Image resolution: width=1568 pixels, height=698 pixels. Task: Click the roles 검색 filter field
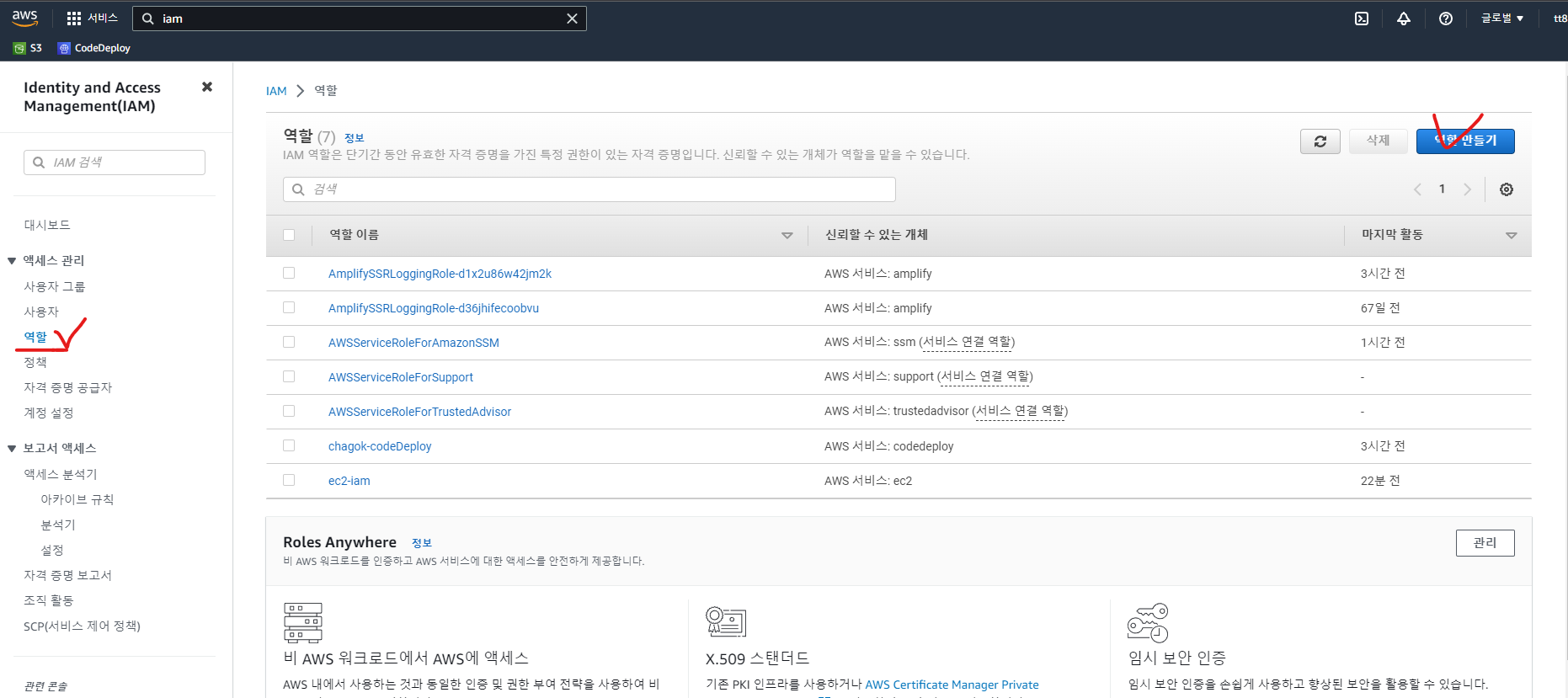589,189
